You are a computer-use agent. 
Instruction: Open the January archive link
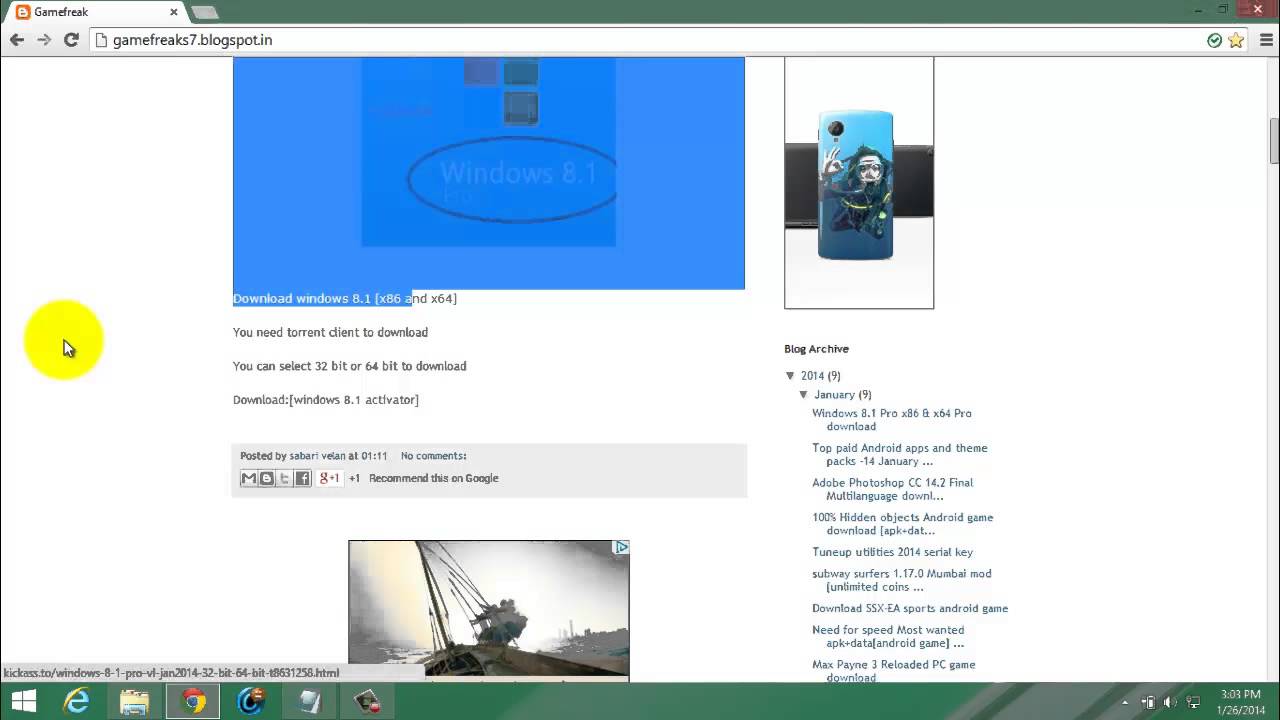(x=834, y=394)
